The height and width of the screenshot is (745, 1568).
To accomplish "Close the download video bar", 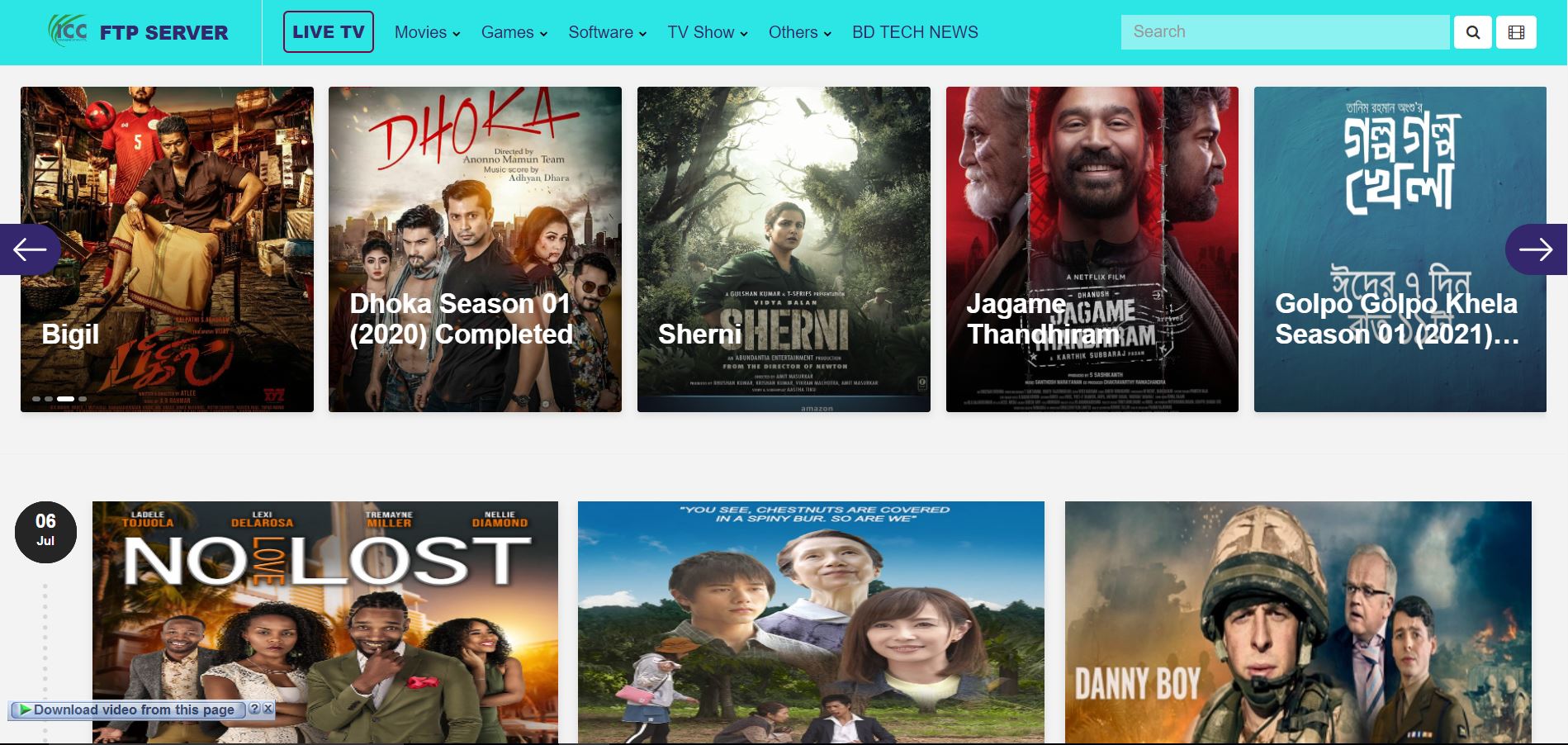I will (268, 709).
